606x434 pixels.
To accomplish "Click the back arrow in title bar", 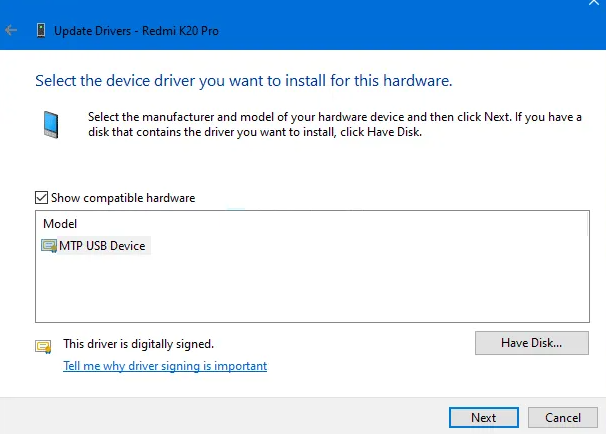I will pos(12,31).
